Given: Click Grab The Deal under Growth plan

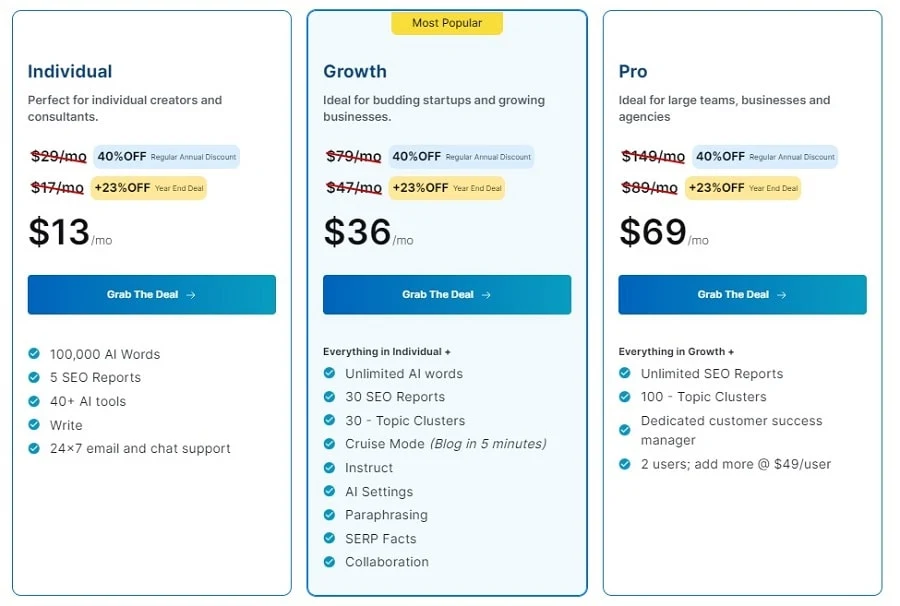Looking at the screenshot, I should point(447,295).
